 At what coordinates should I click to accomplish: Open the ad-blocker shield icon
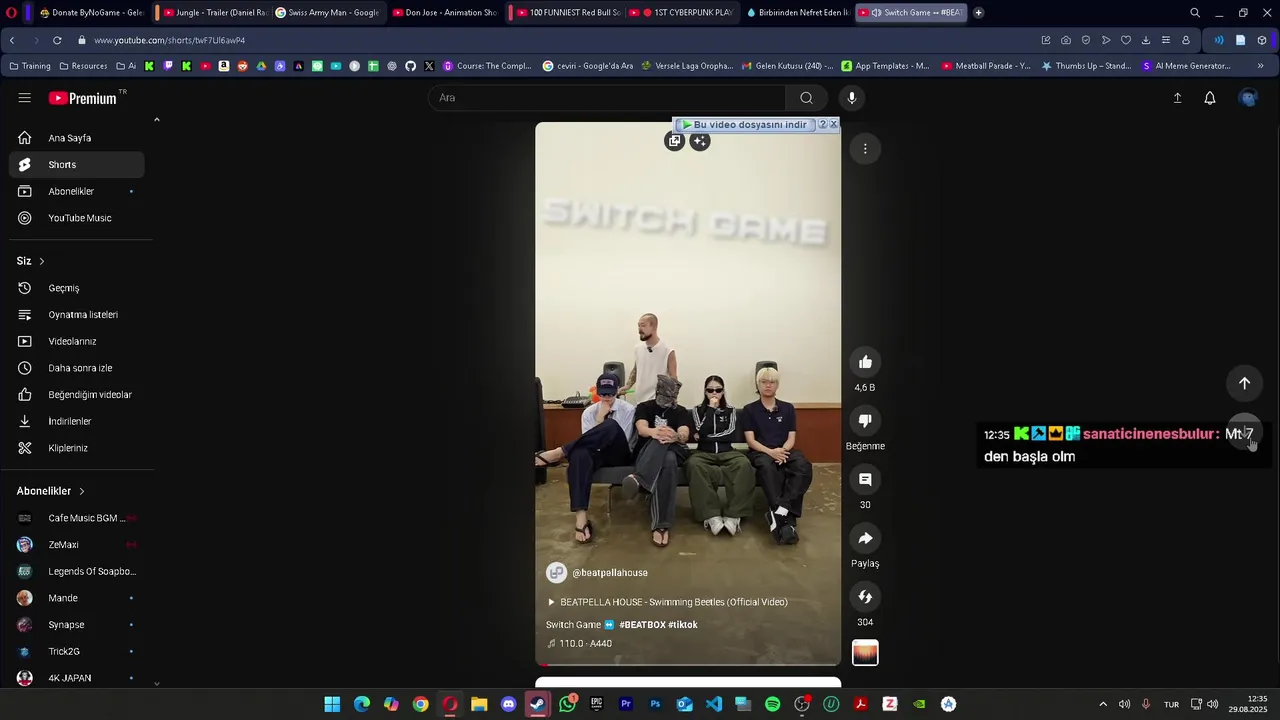click(1086, 40)
